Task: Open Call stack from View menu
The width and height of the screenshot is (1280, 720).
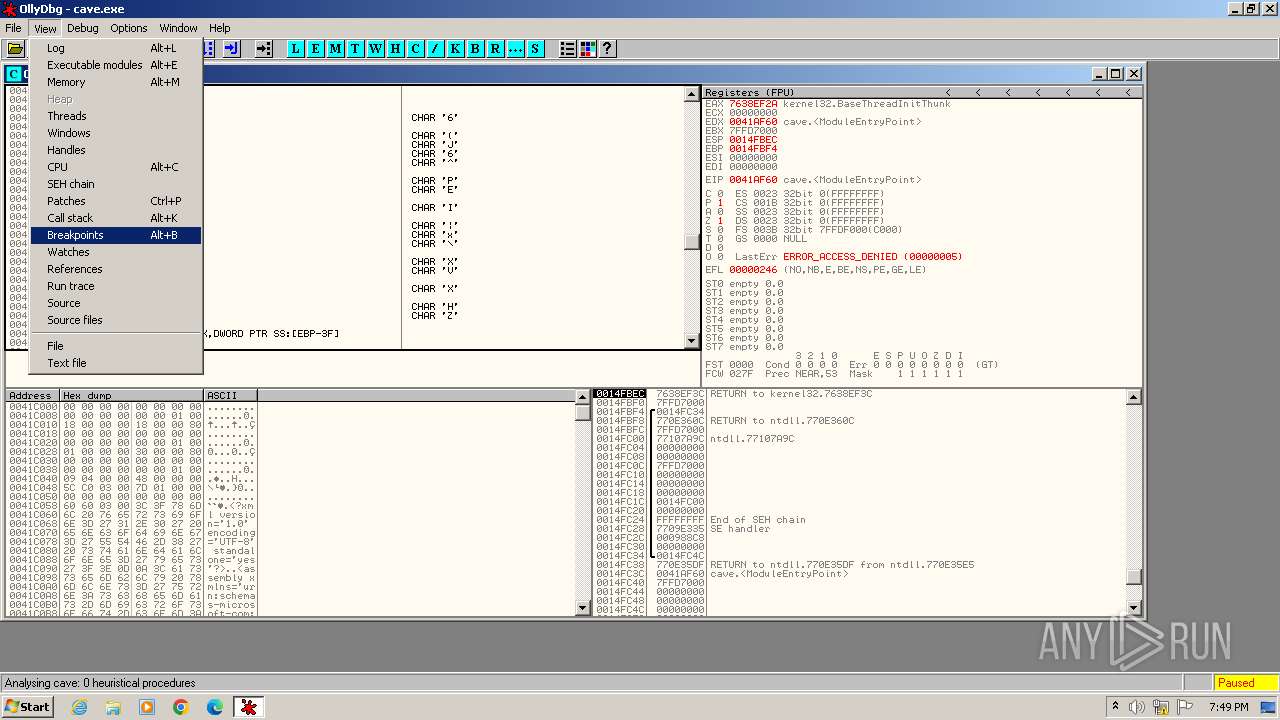Action: point(116,218)
